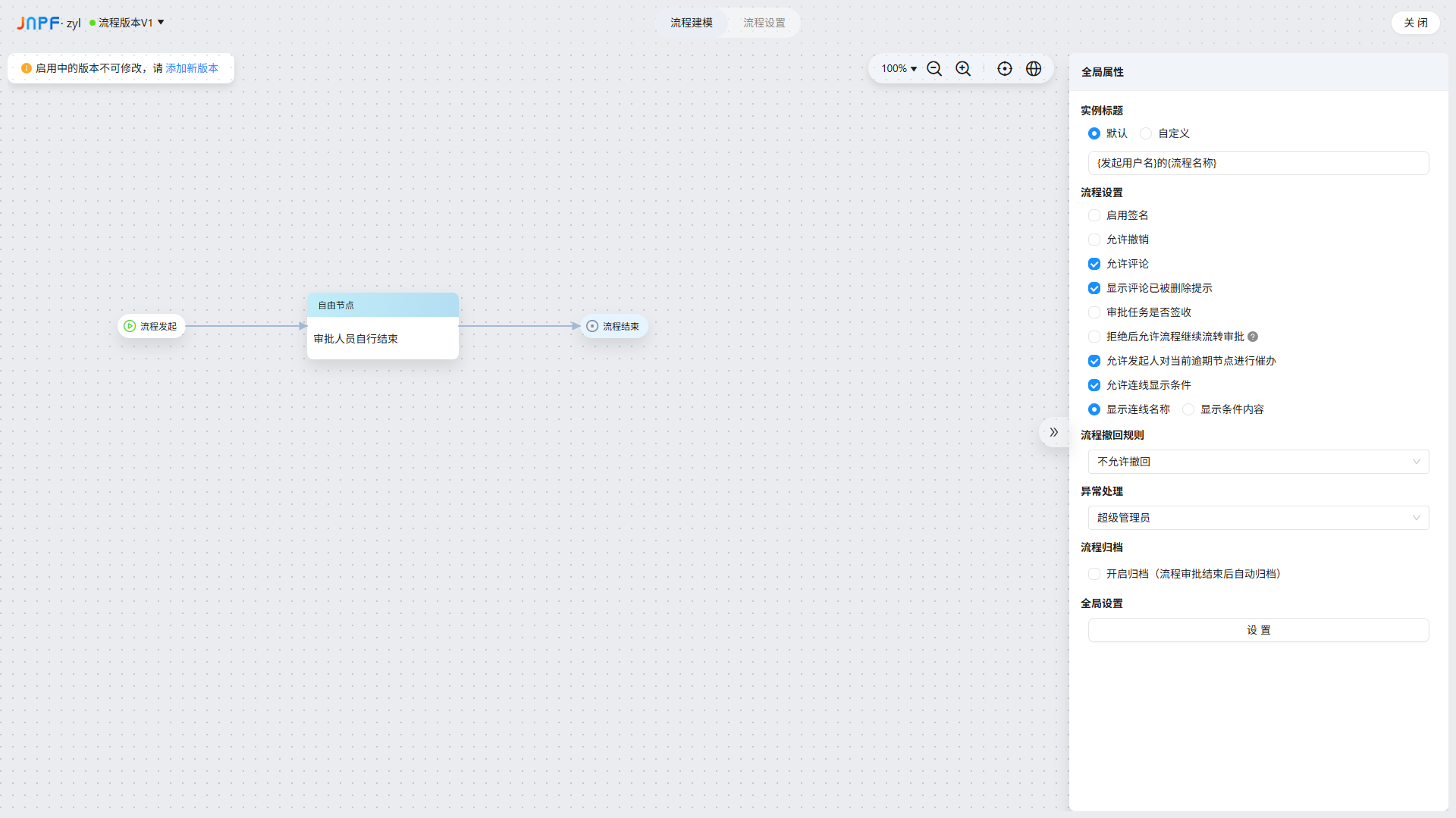Click the zoom out magnifier icon
The height and width of the screenshot is (818, 1456).
click(x=934, y=69)
